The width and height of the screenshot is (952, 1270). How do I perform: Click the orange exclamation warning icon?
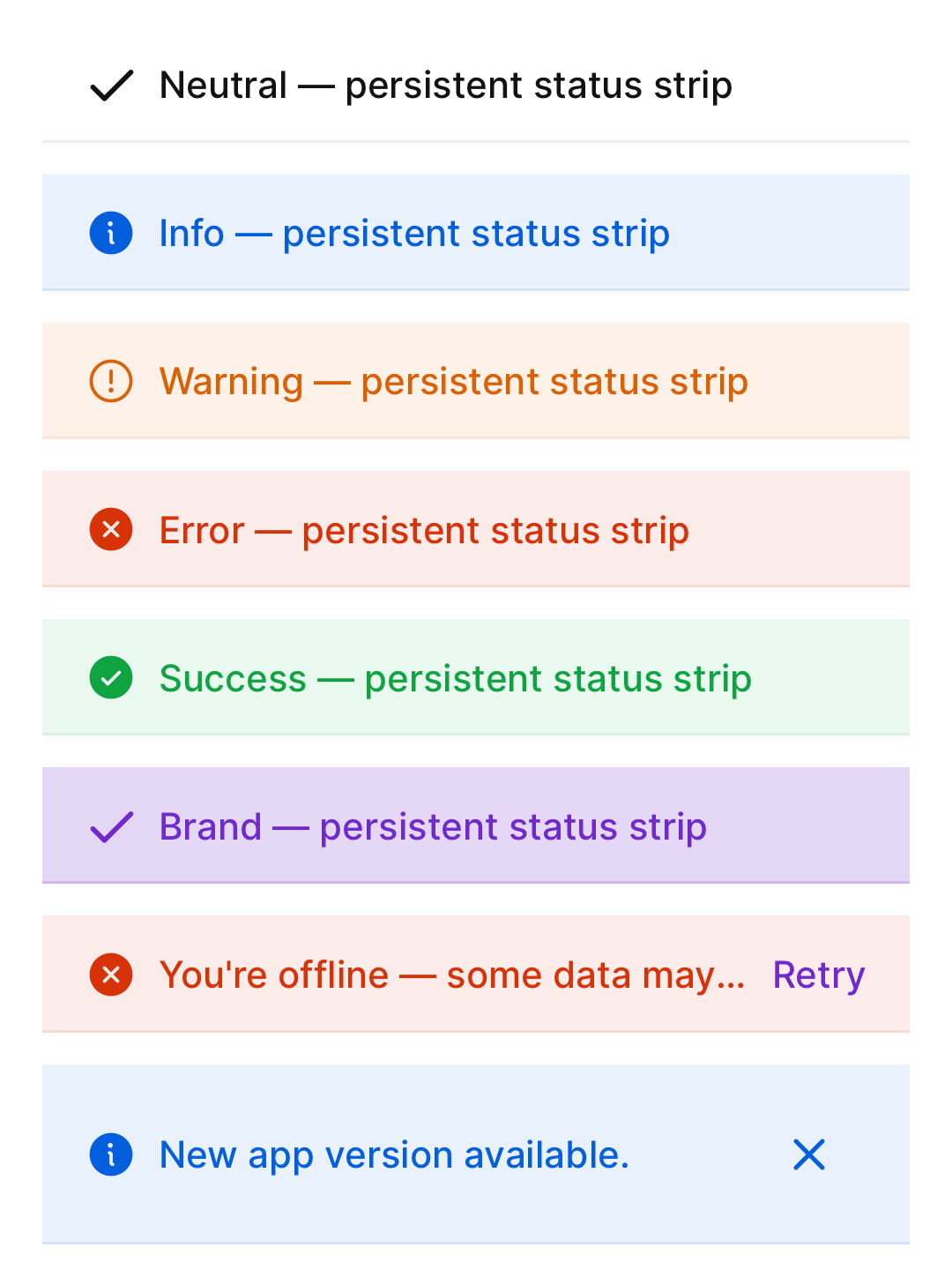click(x=111, y=382)
